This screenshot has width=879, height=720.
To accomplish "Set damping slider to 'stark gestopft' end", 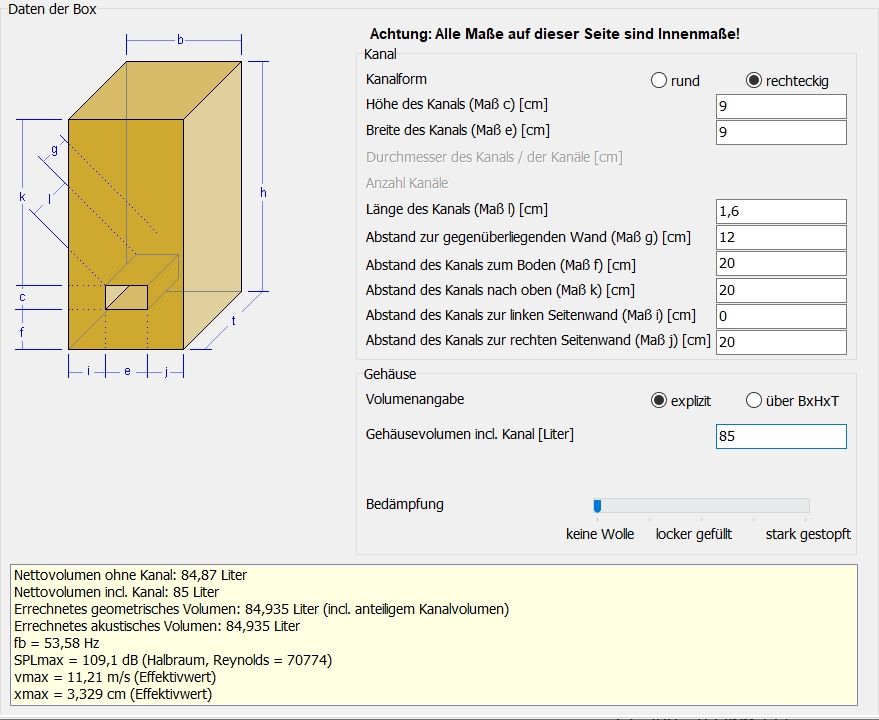I will click(x=806, y=506).
